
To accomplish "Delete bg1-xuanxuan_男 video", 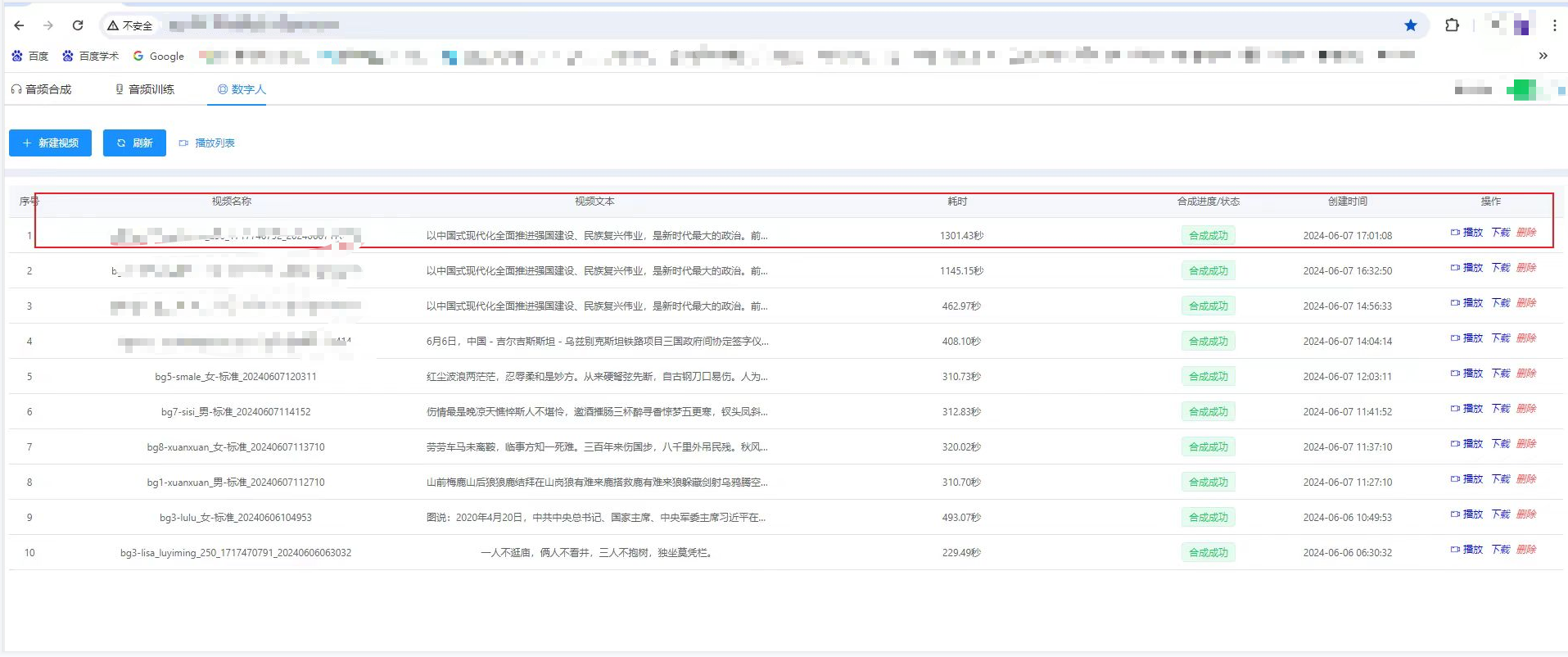I will tap(1526, 479).
